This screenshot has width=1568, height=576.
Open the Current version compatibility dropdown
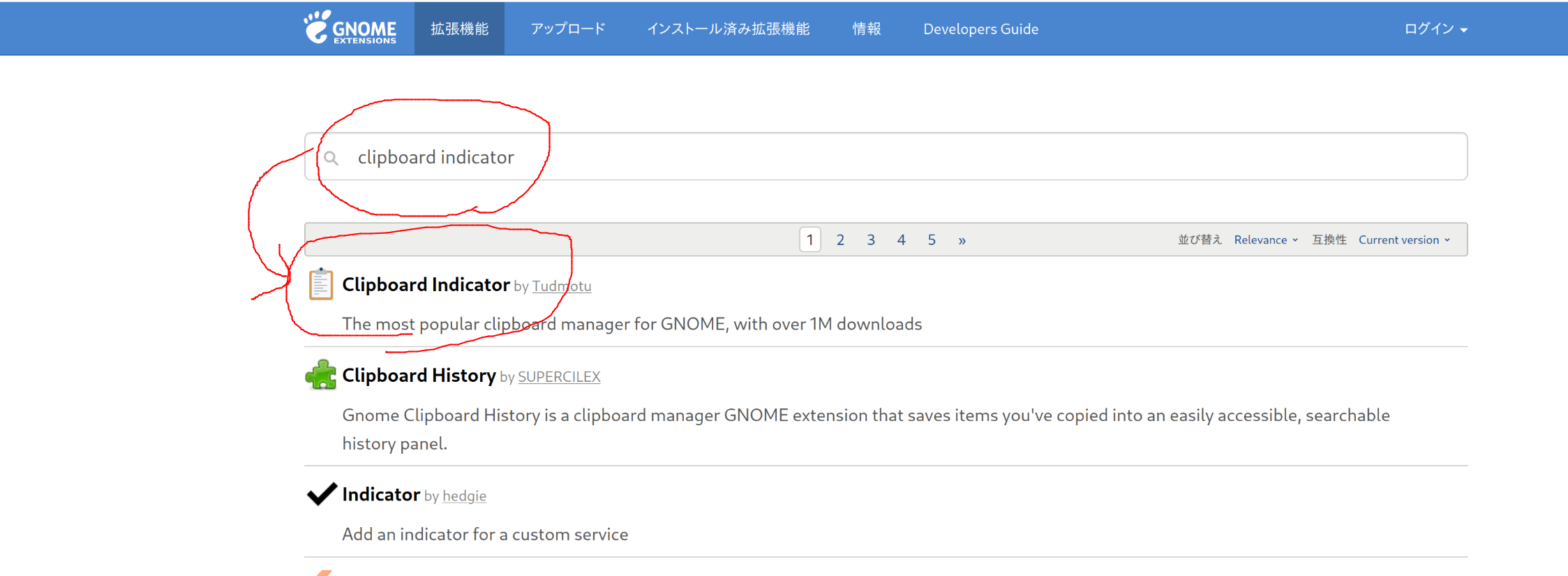(x=1404, y=239)
